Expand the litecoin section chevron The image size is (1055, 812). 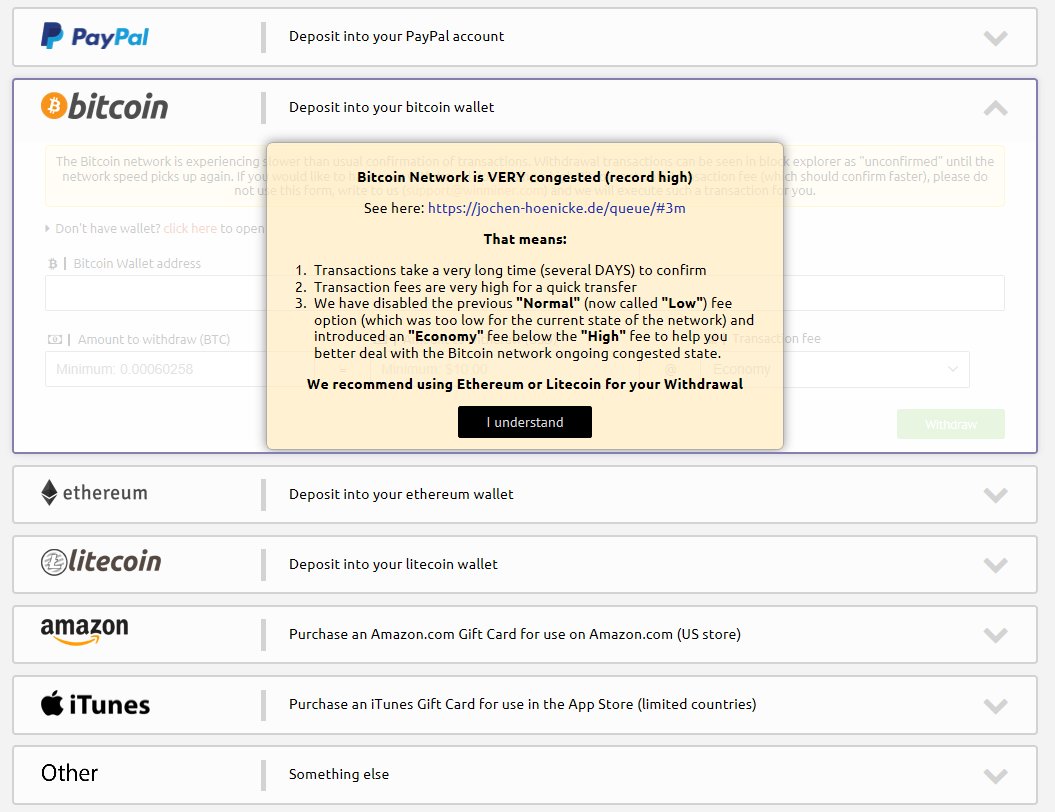point(995,565)
